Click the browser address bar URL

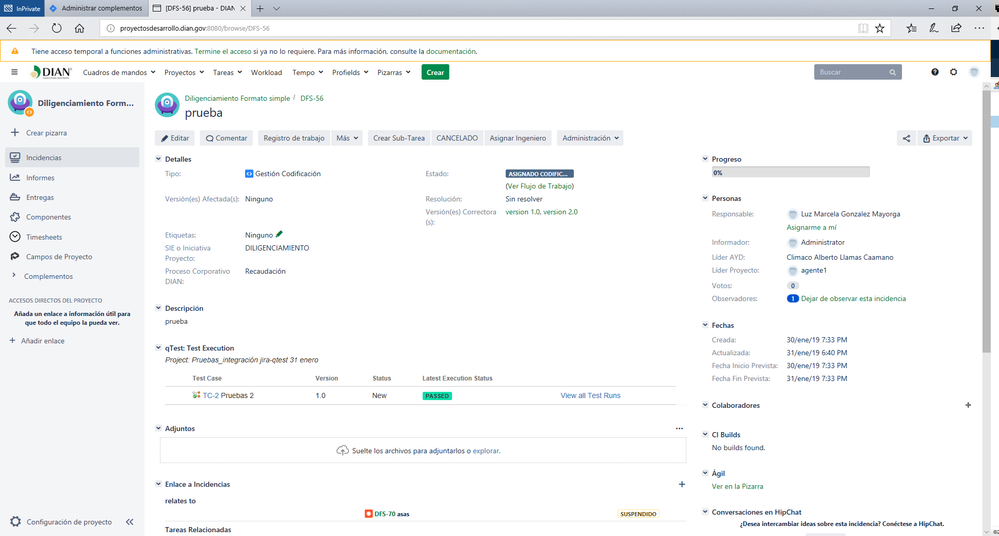[x=194, y=28]
